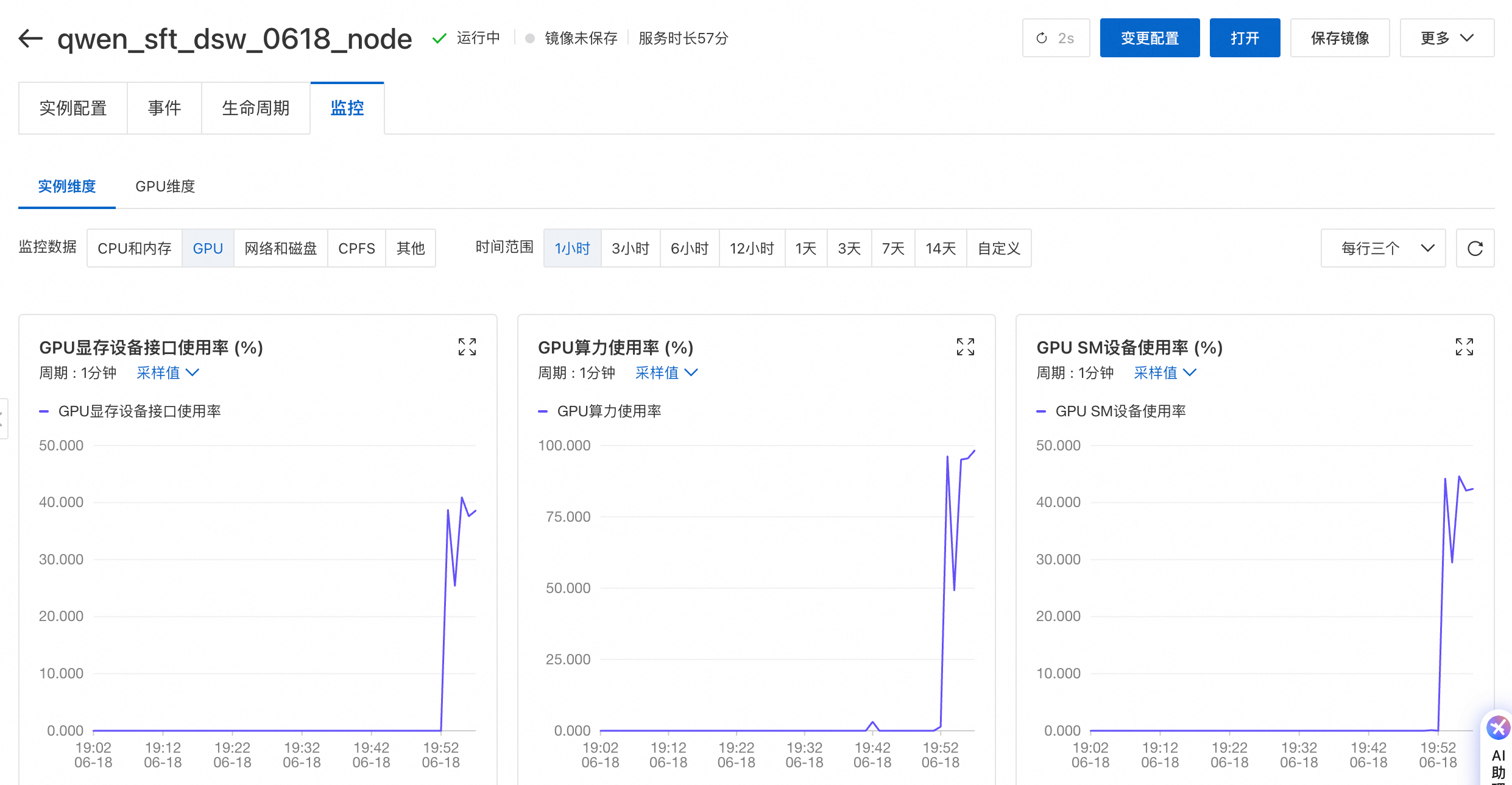Toggle GPU SM设备使用率 legend series

tap(1120, 411)
